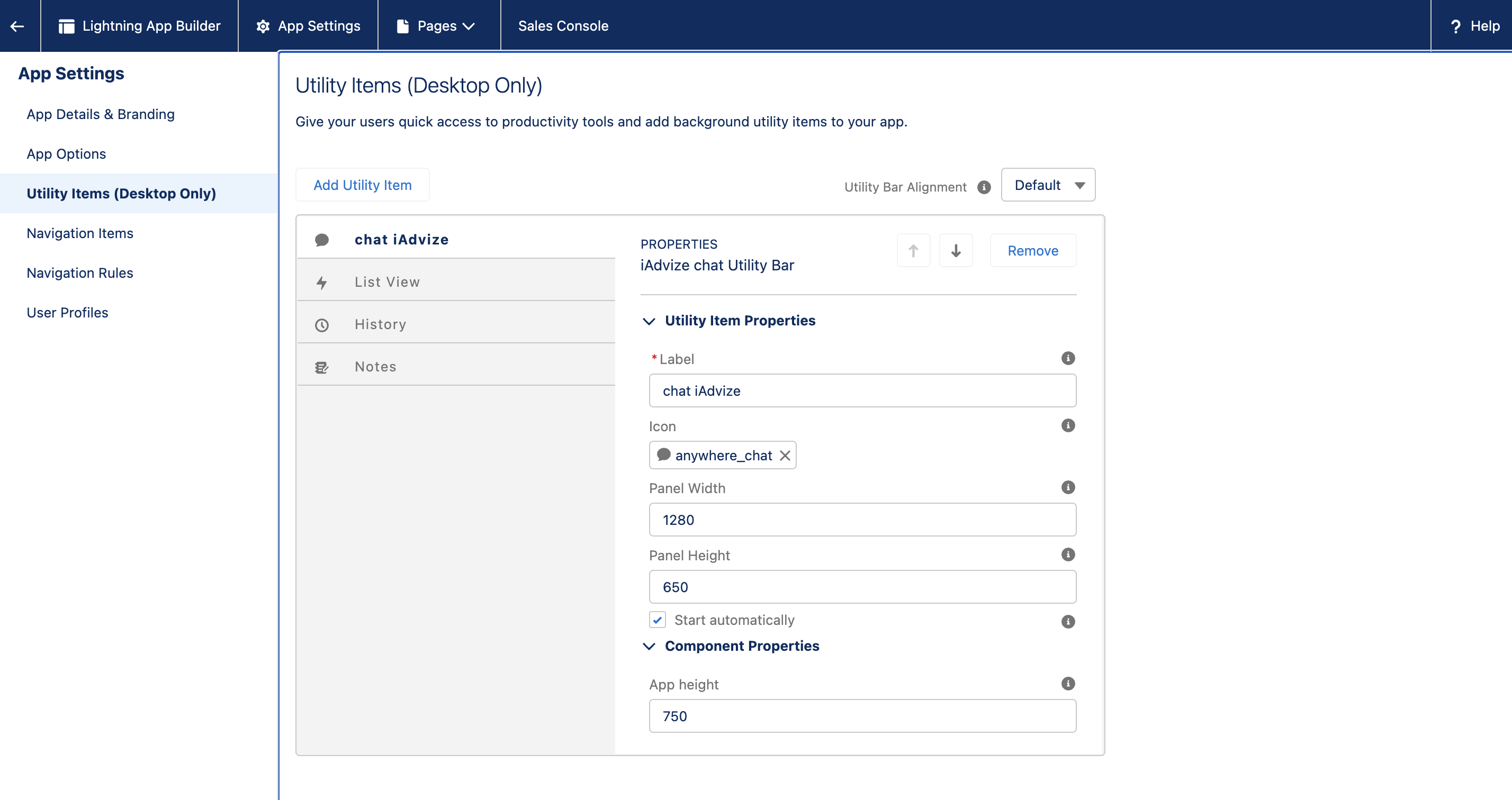The image size is (1512, 800).
Task: Click the Notes pencil icon
Action: click(x=322, y=367)
